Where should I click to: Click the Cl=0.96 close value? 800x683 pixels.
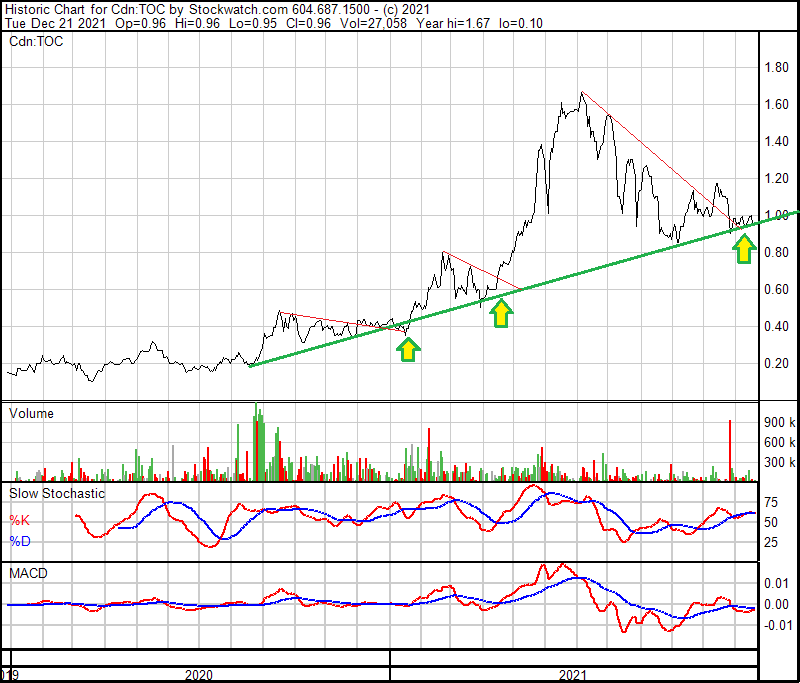(x=308, y=23)
